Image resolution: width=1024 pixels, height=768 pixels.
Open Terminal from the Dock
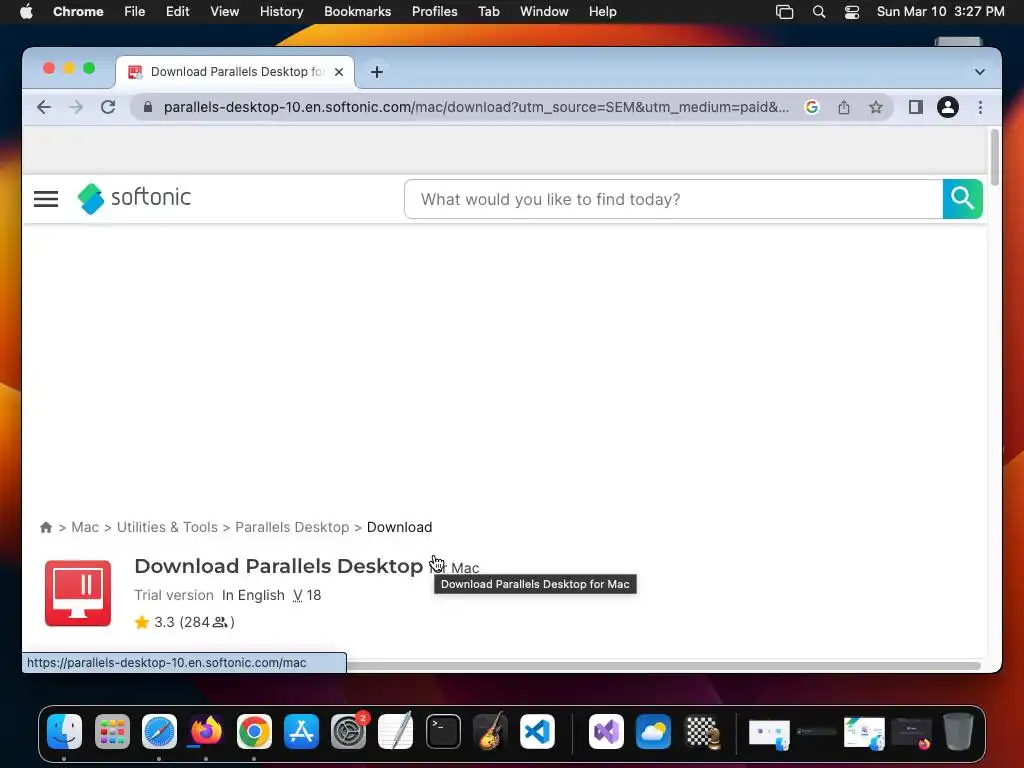(443, 731)
